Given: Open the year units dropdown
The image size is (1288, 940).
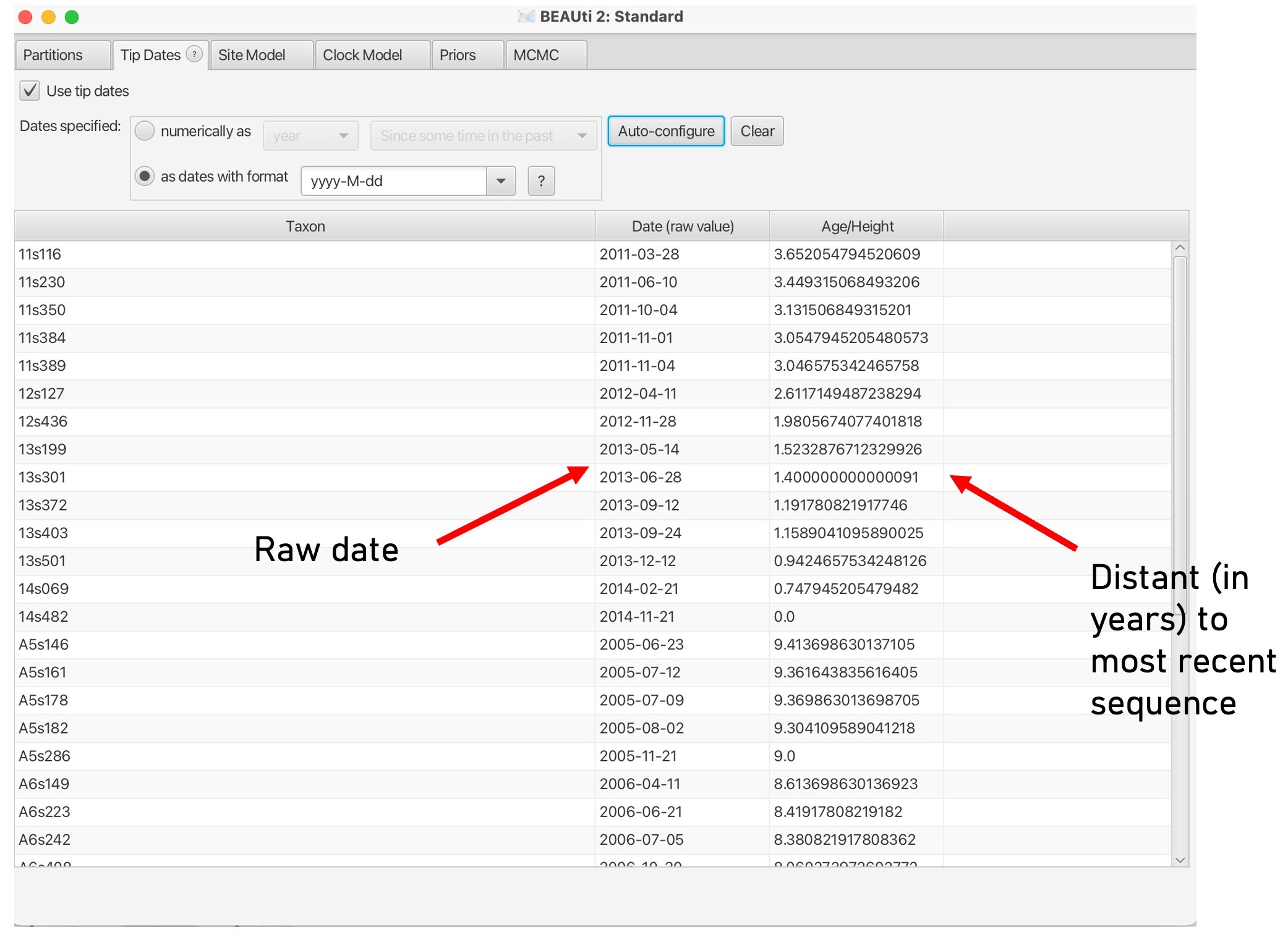Looking at the screenshot, I should tap(310, 135).
